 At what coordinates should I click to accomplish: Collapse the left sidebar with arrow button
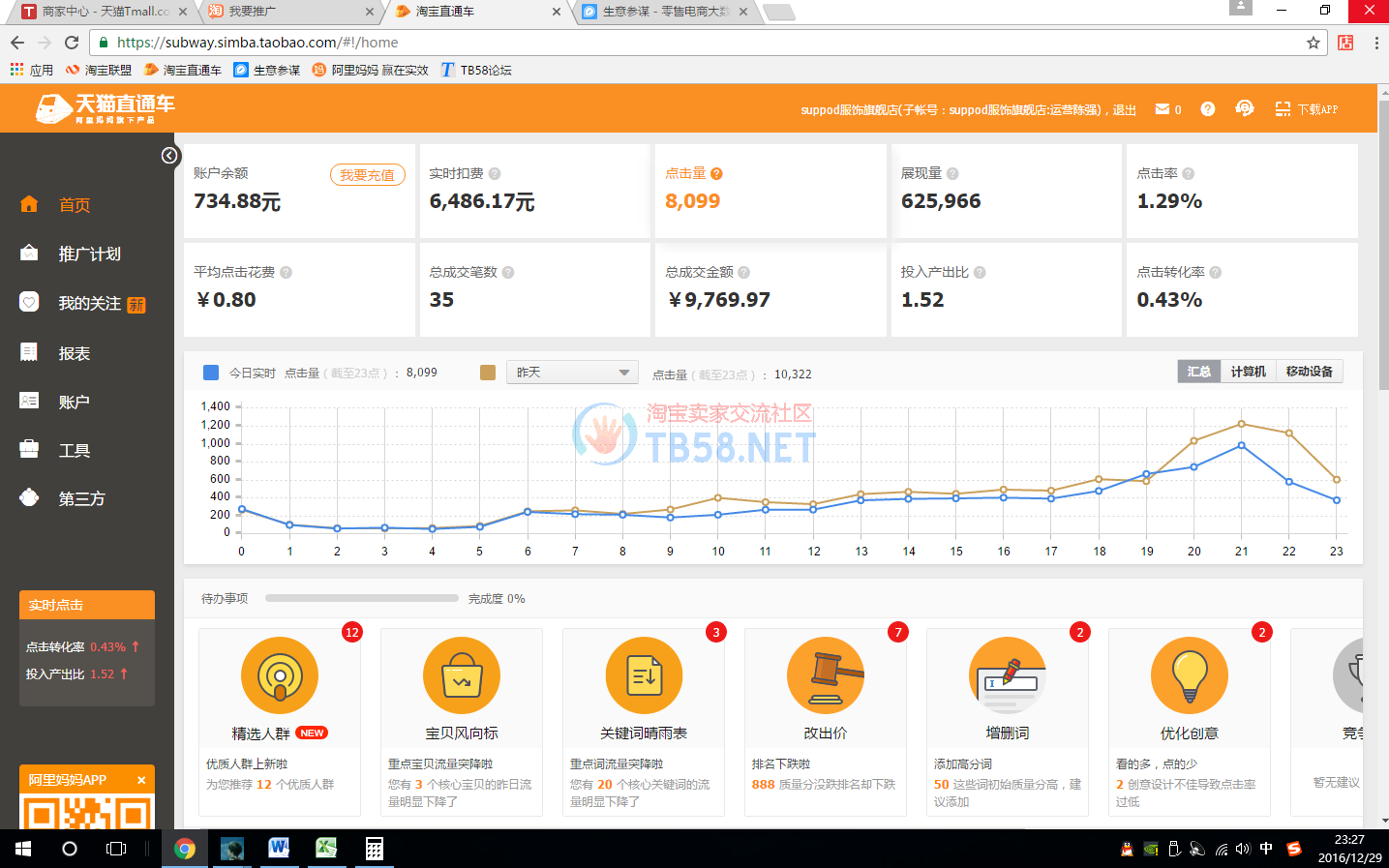(169, 156)
